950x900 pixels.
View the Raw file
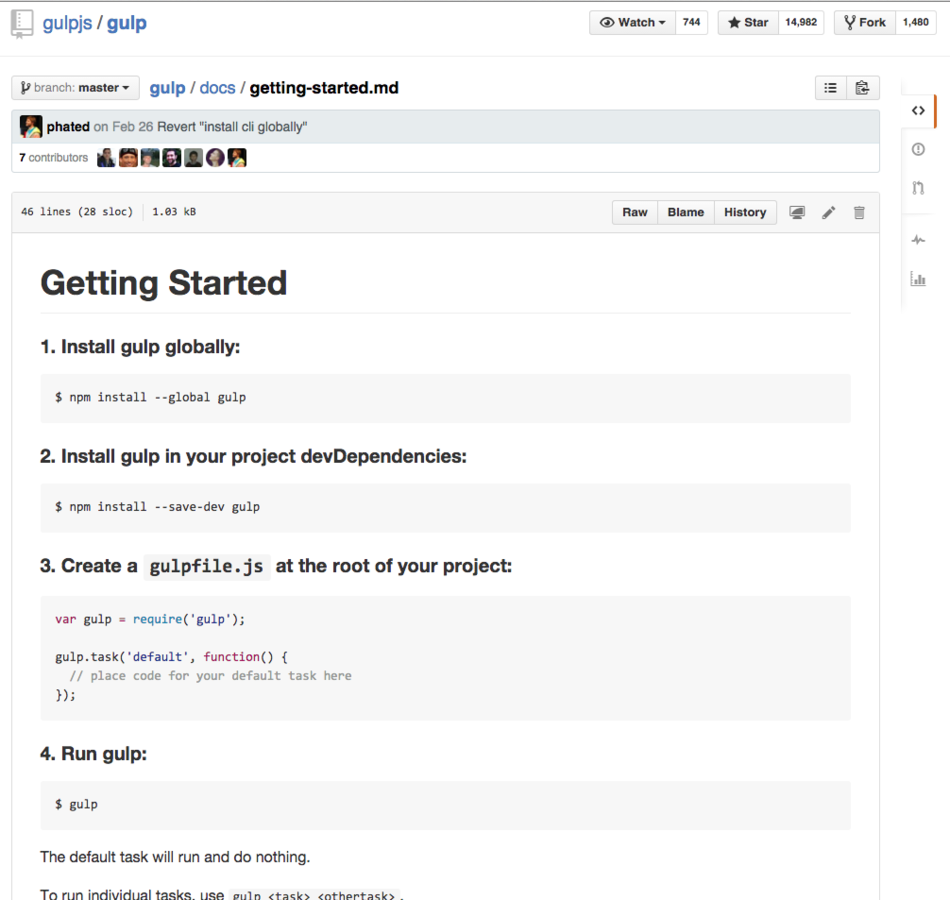(x=634, y=212)
